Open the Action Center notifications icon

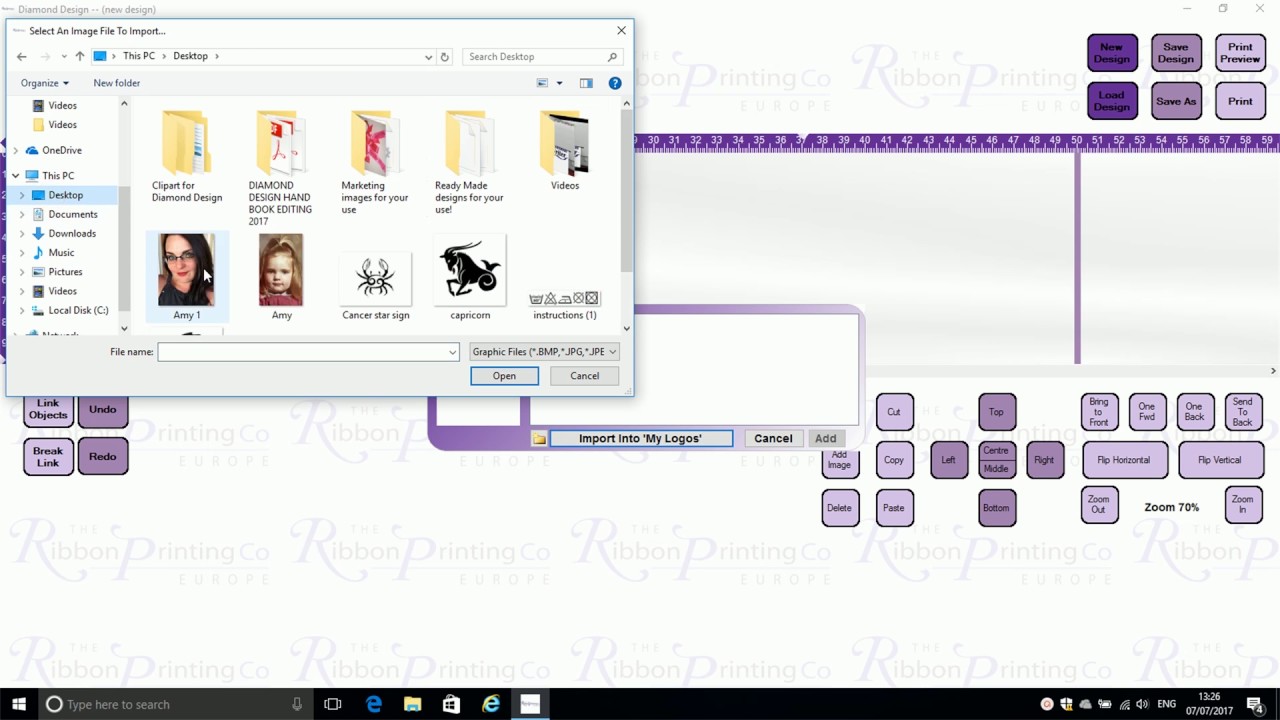pyautogui.click(x=1255, y=704)
